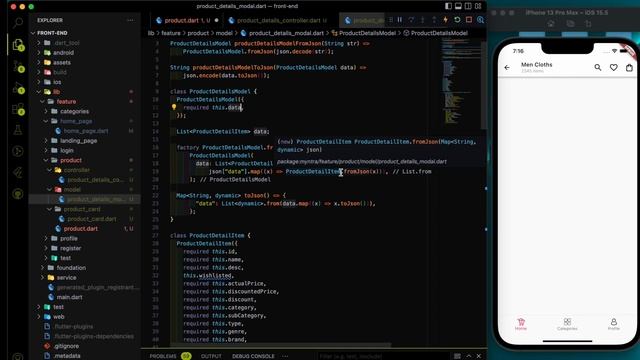Maximize the bottom panel chevron

[469, 356]
